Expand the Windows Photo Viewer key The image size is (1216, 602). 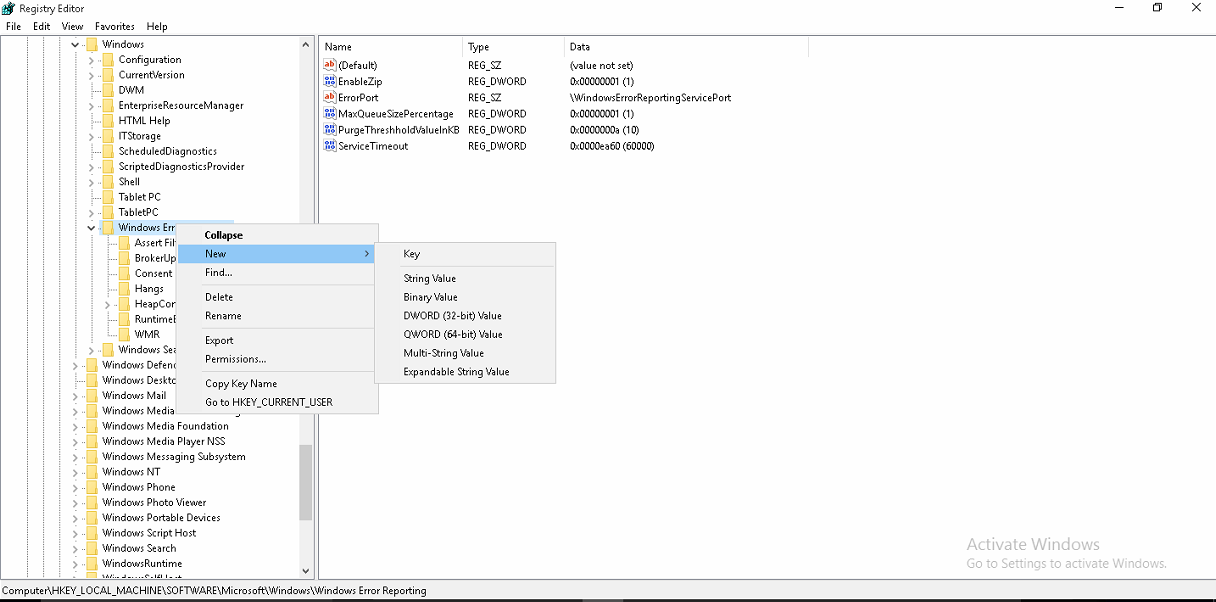tap(75, 502)
